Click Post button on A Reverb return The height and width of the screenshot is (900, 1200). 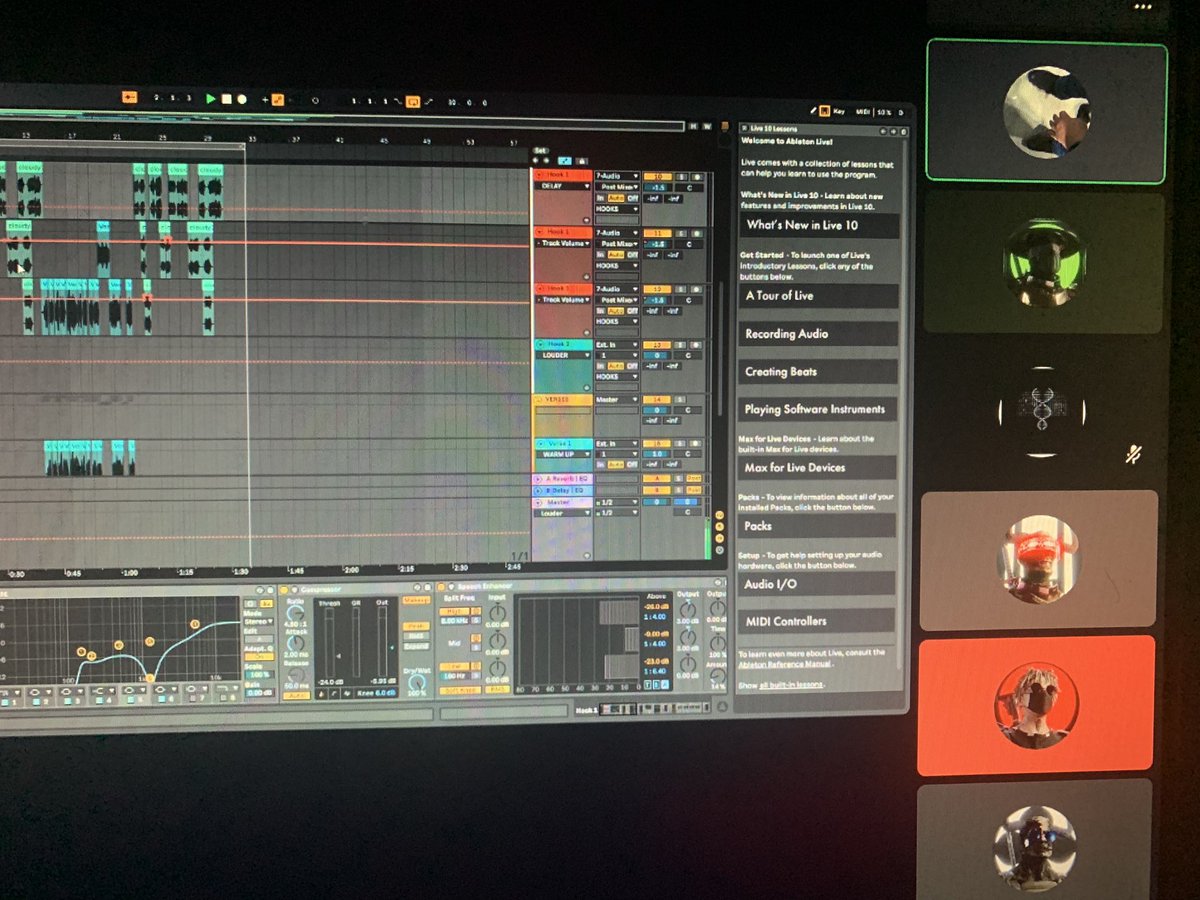[x=693, y=479]
